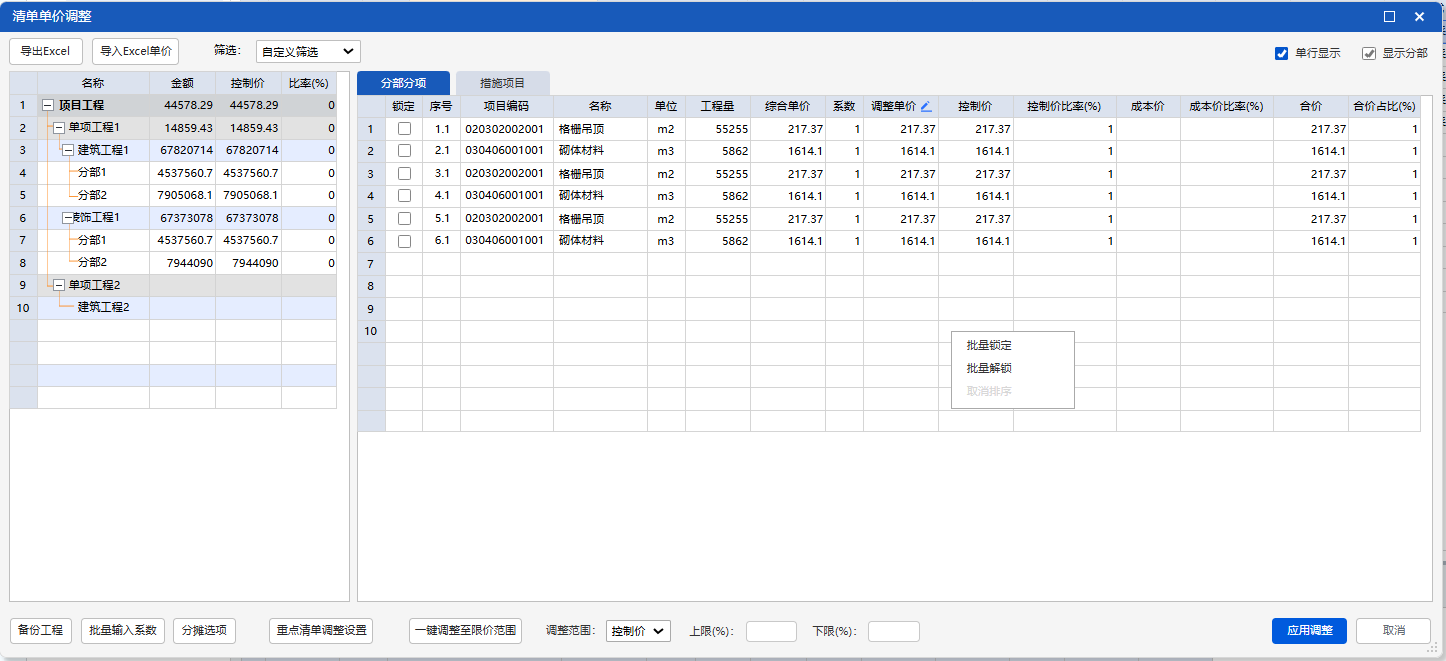This screenshot has width=1446, height=661.
Task: Toggle the 显示分部 checkbox
Action: [1369, 54]
